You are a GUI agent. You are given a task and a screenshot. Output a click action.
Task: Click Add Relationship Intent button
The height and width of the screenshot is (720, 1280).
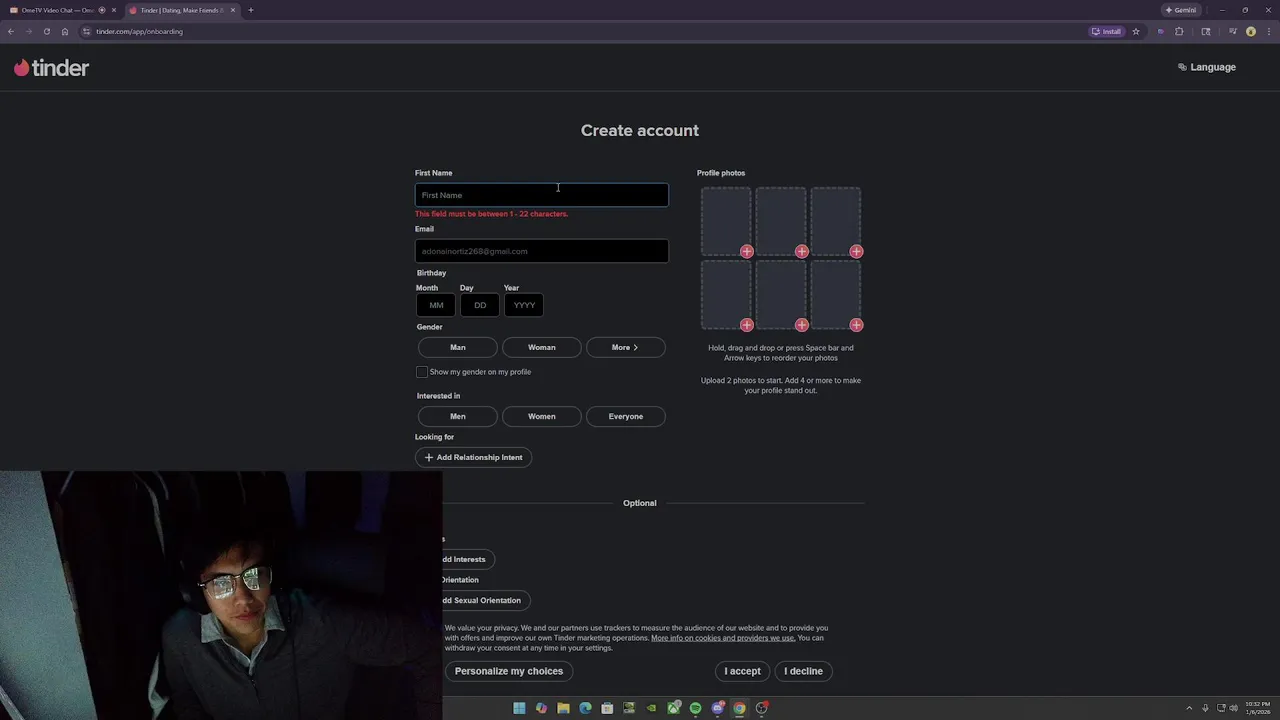click(474, 457)
